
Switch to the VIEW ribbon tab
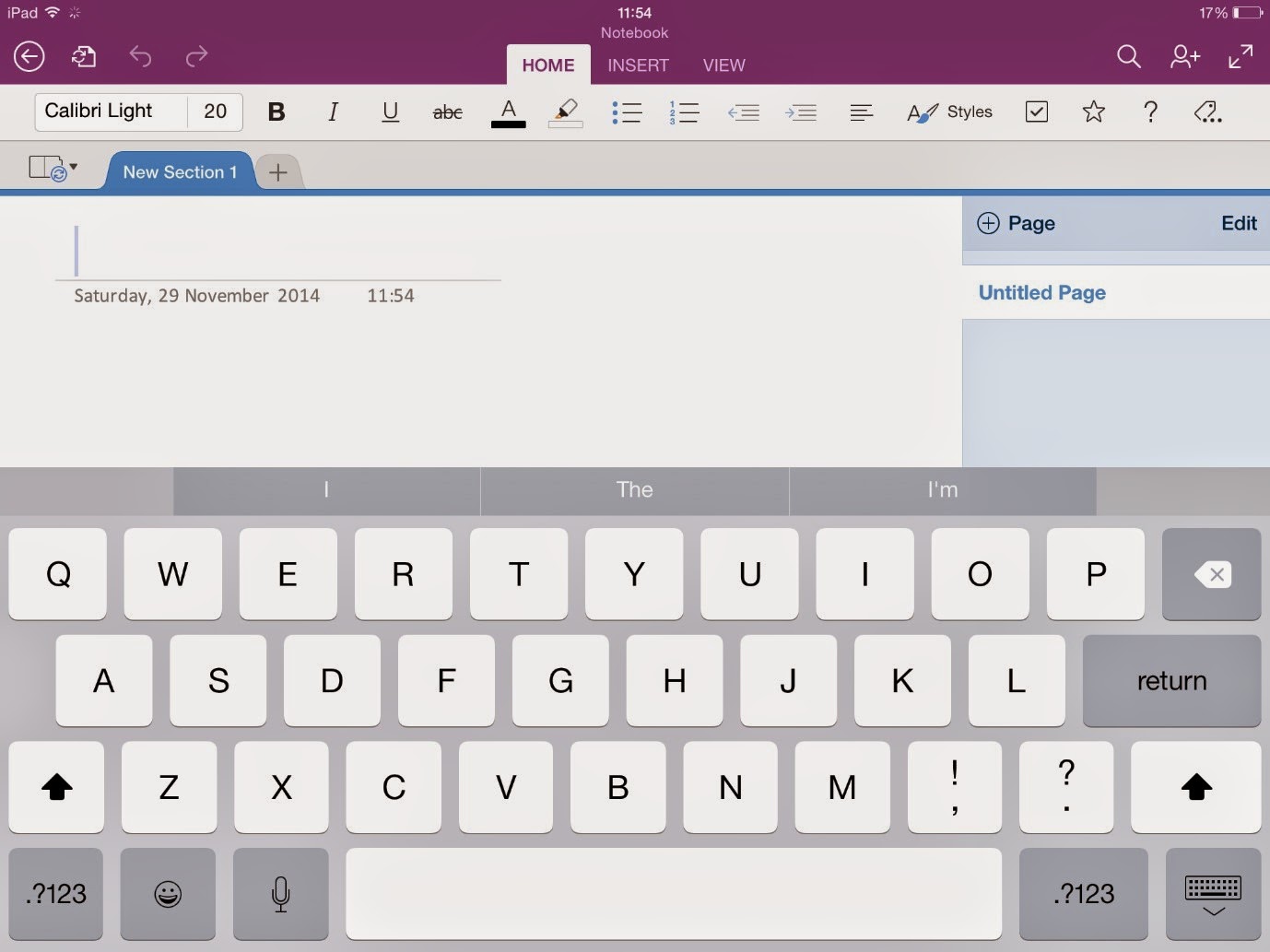pos(724,65)
